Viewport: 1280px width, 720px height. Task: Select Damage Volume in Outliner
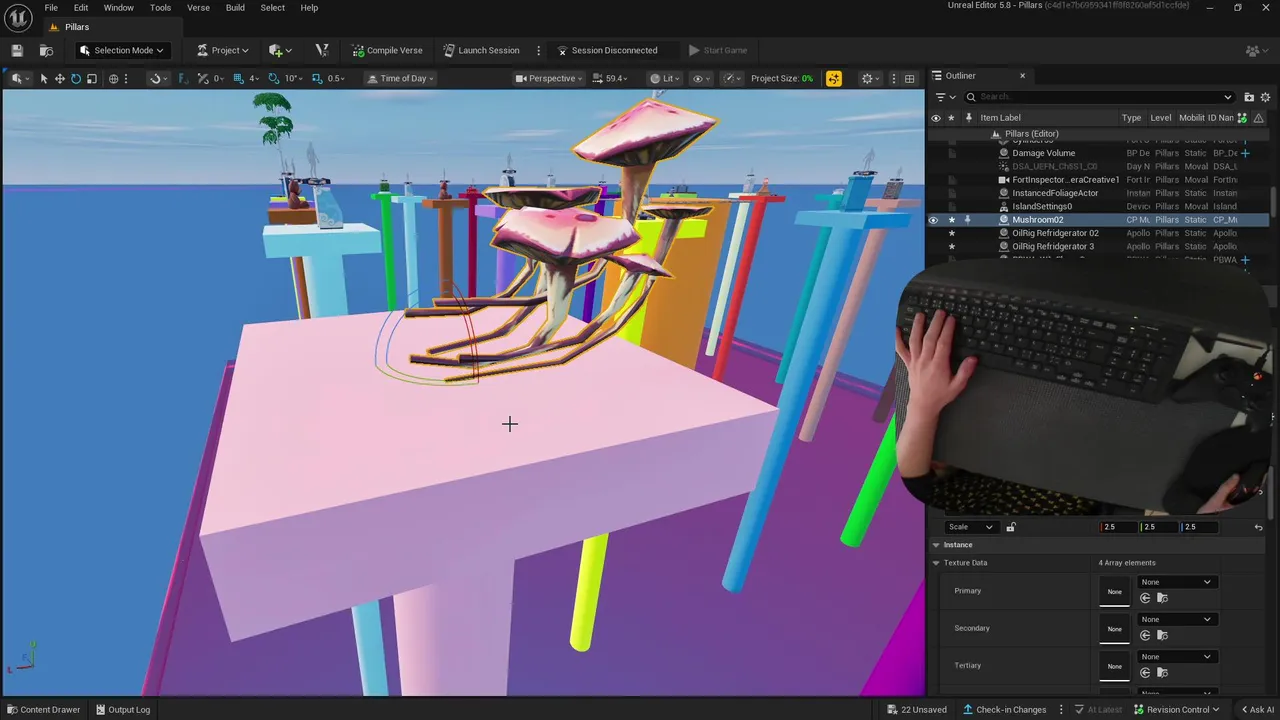pos(1043,153)
